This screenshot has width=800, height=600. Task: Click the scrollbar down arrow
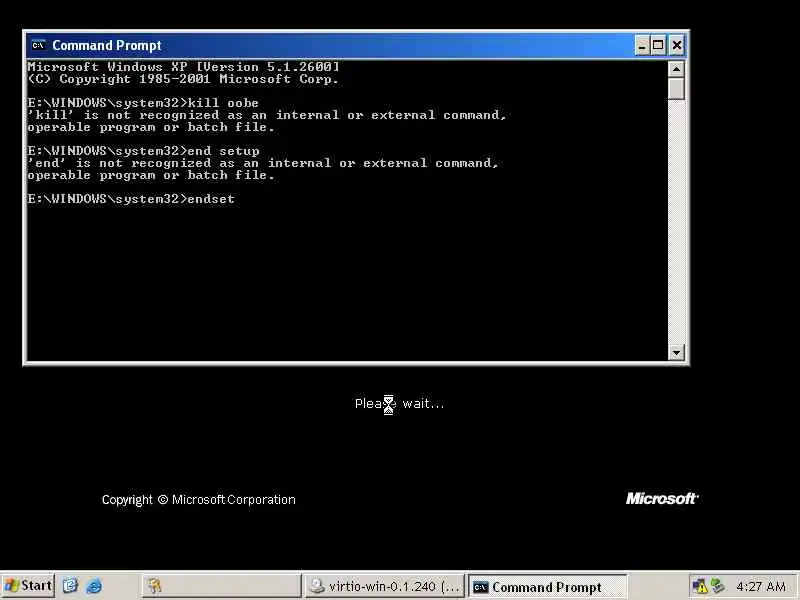coord(676,352)
